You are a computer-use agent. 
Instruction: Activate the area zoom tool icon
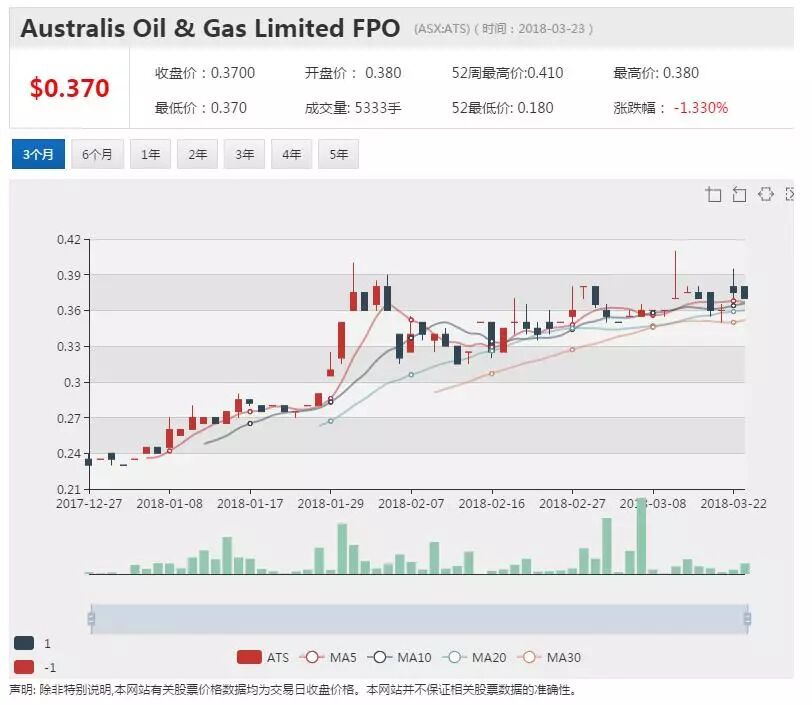(713, 194)
